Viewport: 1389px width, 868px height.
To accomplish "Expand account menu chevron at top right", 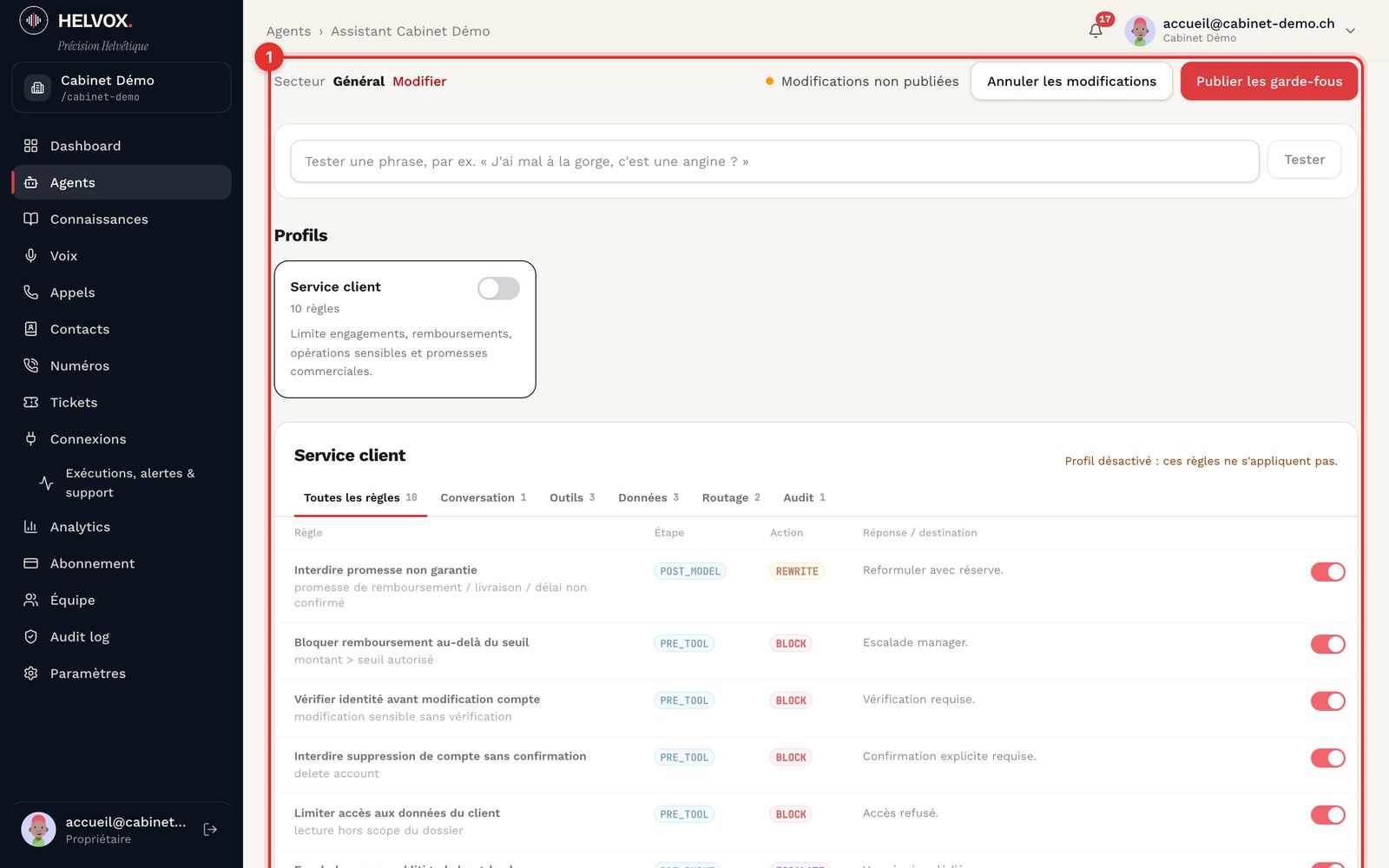I will [x=1350, y=30].
